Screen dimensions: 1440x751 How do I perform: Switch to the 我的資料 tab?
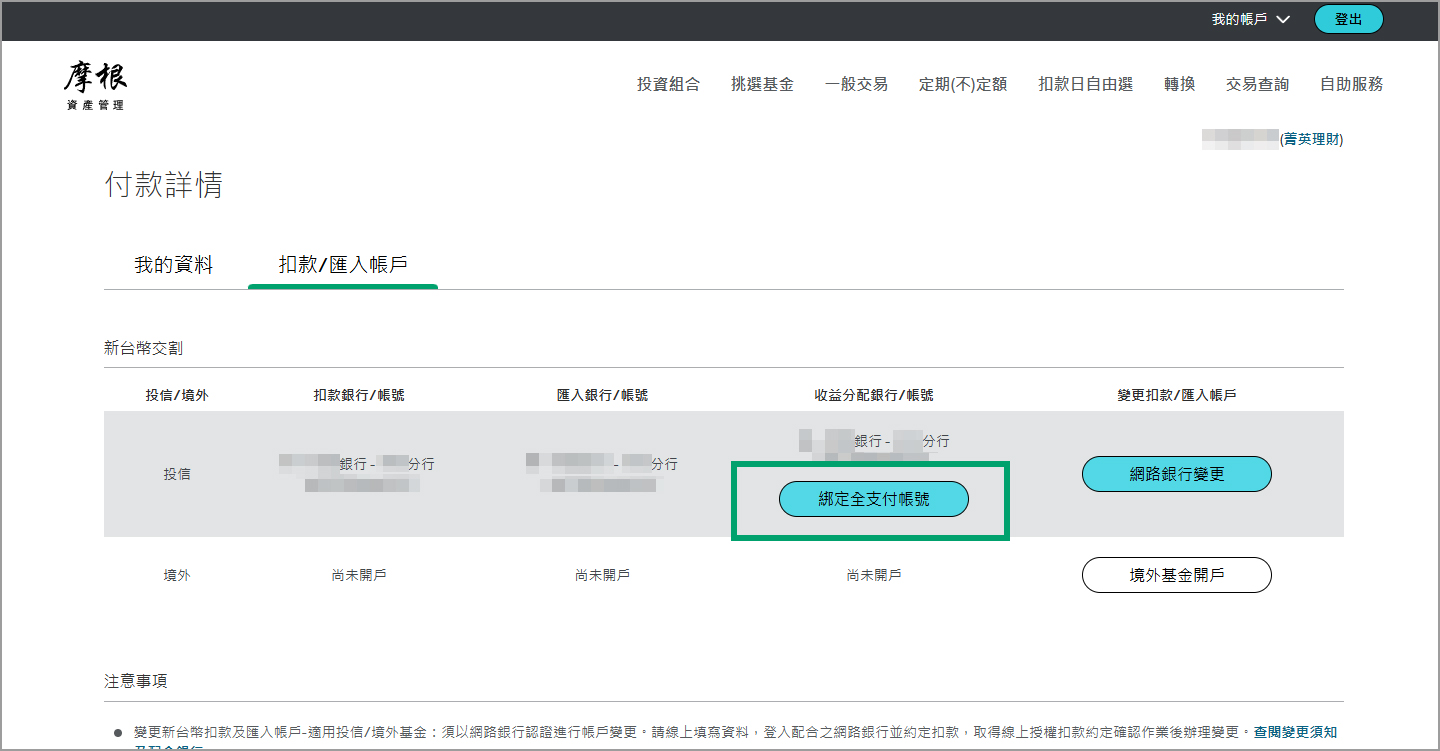tap(174, 265)
